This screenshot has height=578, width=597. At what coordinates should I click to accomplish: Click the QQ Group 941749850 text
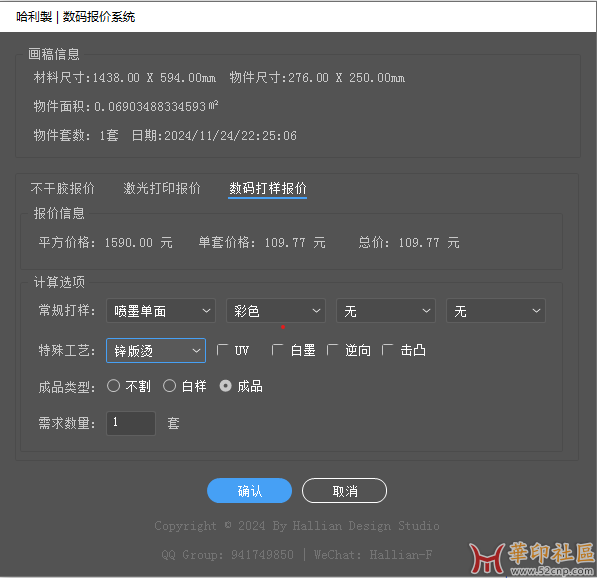click(227, 554)
